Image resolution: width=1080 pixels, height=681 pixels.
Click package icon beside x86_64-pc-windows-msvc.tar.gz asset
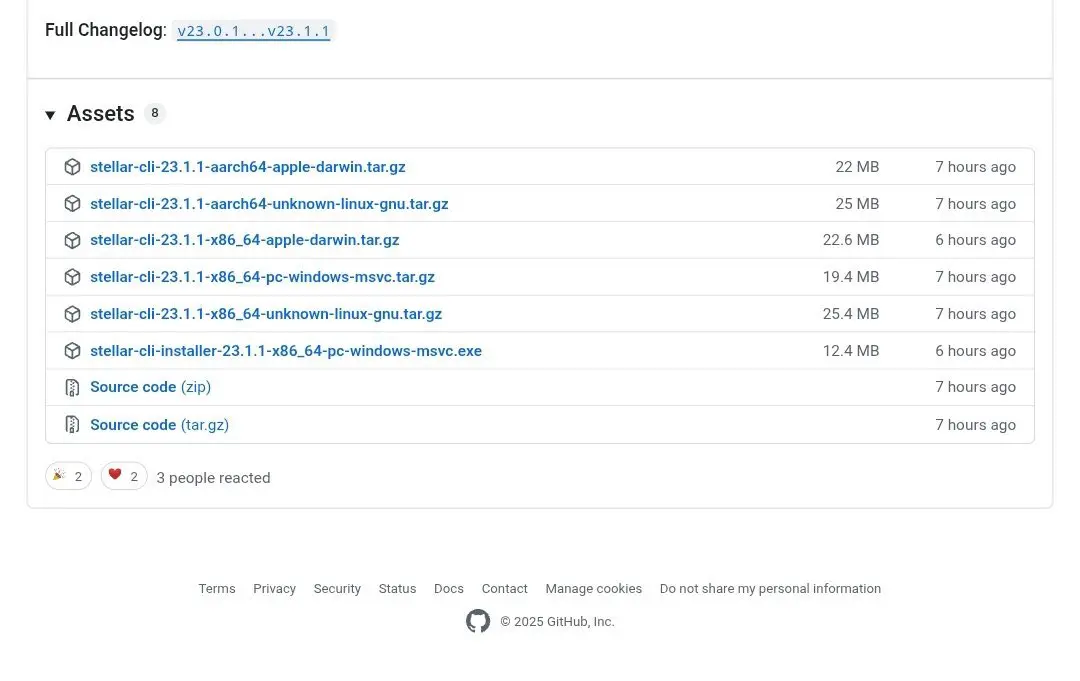coord(72,277)
